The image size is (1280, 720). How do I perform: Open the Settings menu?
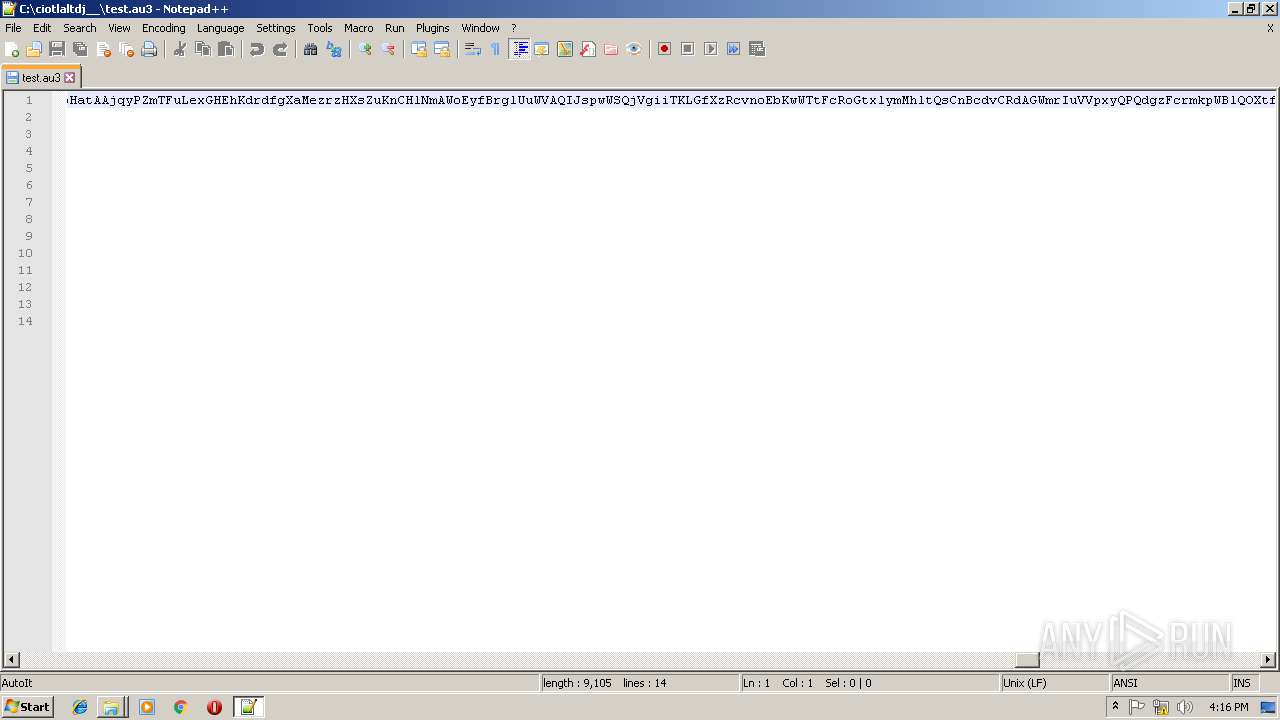point(276,28)
